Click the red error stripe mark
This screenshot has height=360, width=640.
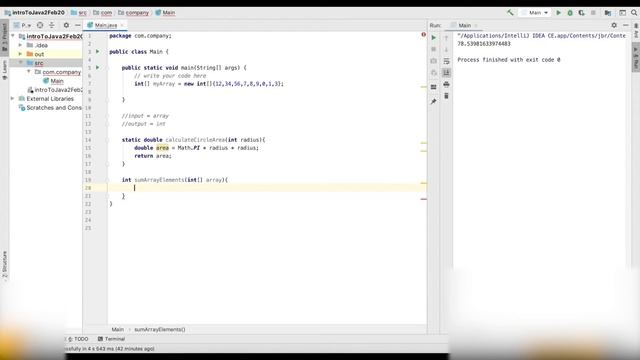pos(424,199)
